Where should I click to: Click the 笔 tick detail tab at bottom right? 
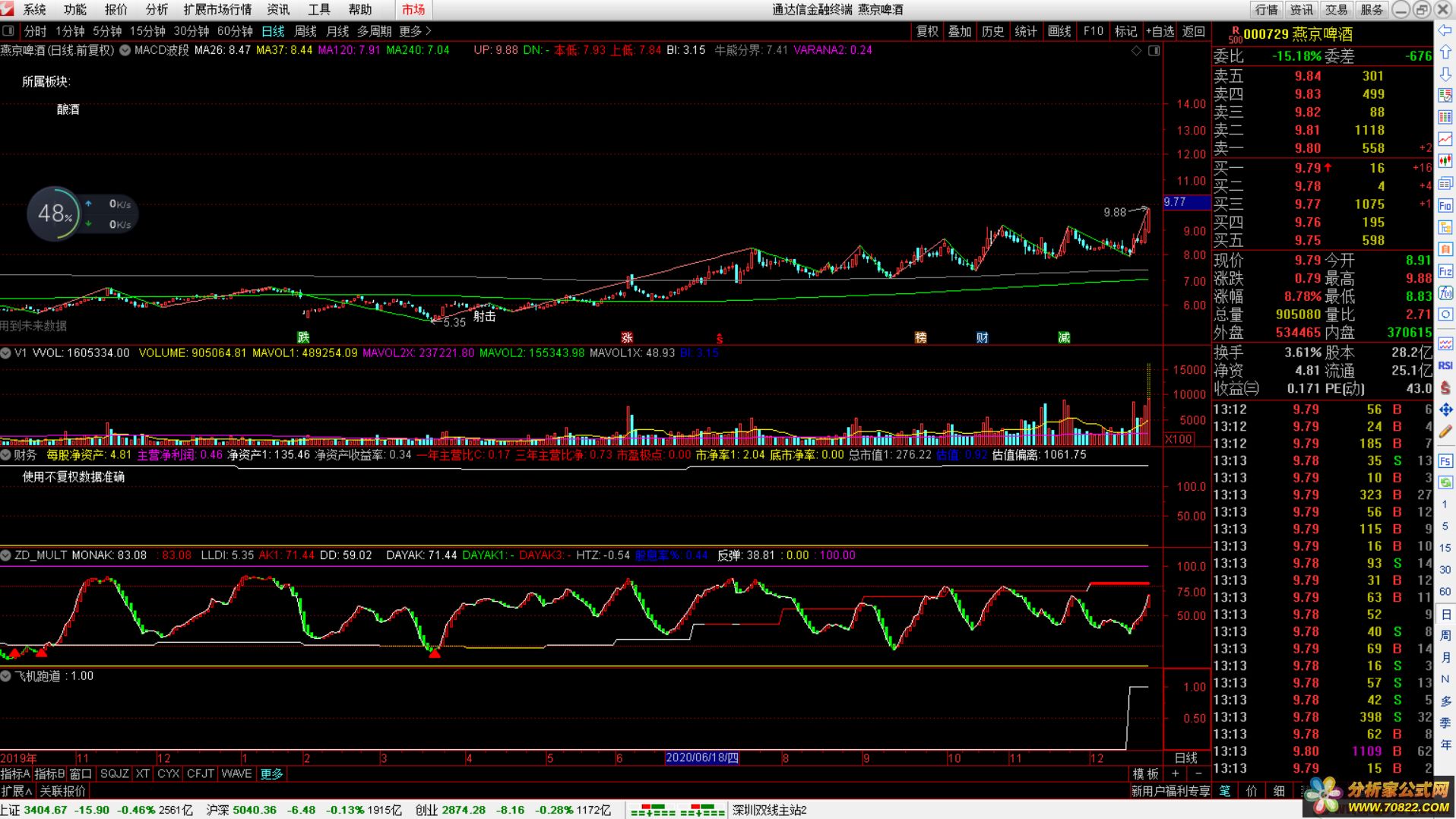click(x=1224, y=791)
